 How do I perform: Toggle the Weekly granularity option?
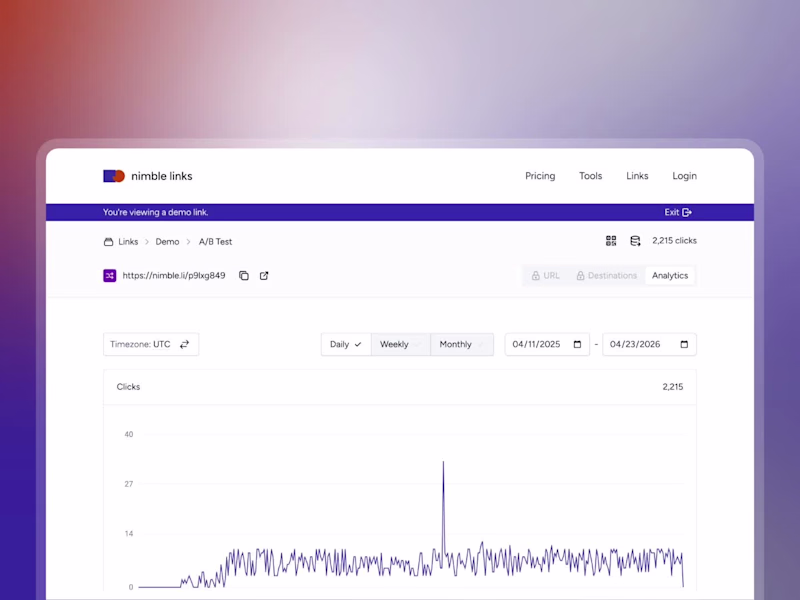(398, 344)
